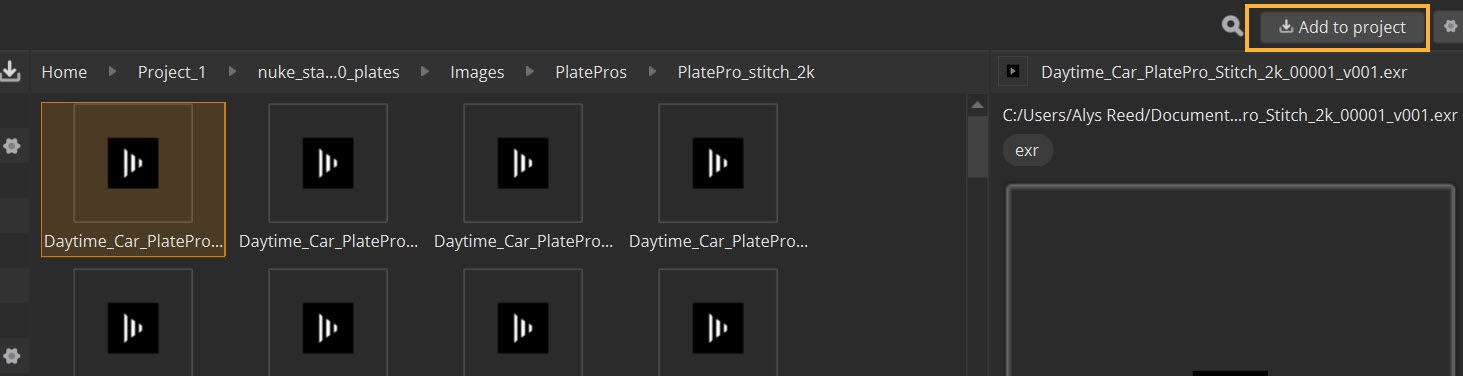Open the gear settings next to Add to project

click(1450, 28)
